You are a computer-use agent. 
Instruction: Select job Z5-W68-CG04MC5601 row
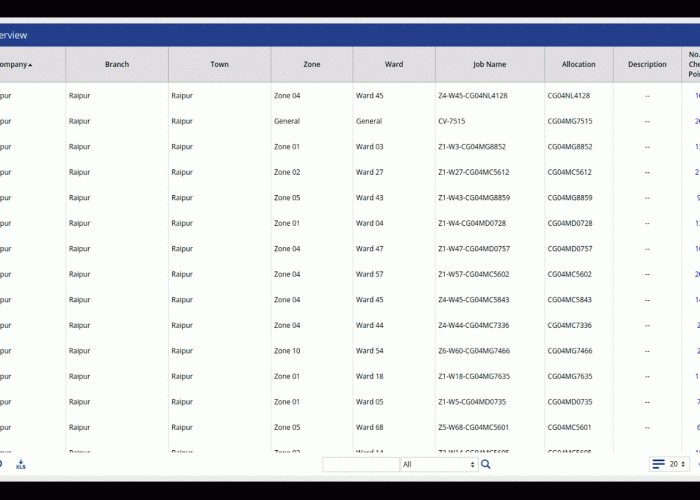(473, 428)
